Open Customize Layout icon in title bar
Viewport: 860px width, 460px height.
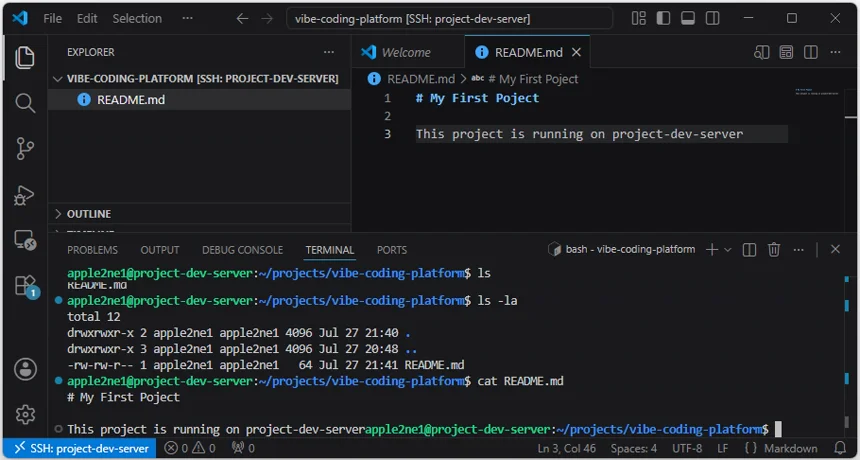(638, 18)
